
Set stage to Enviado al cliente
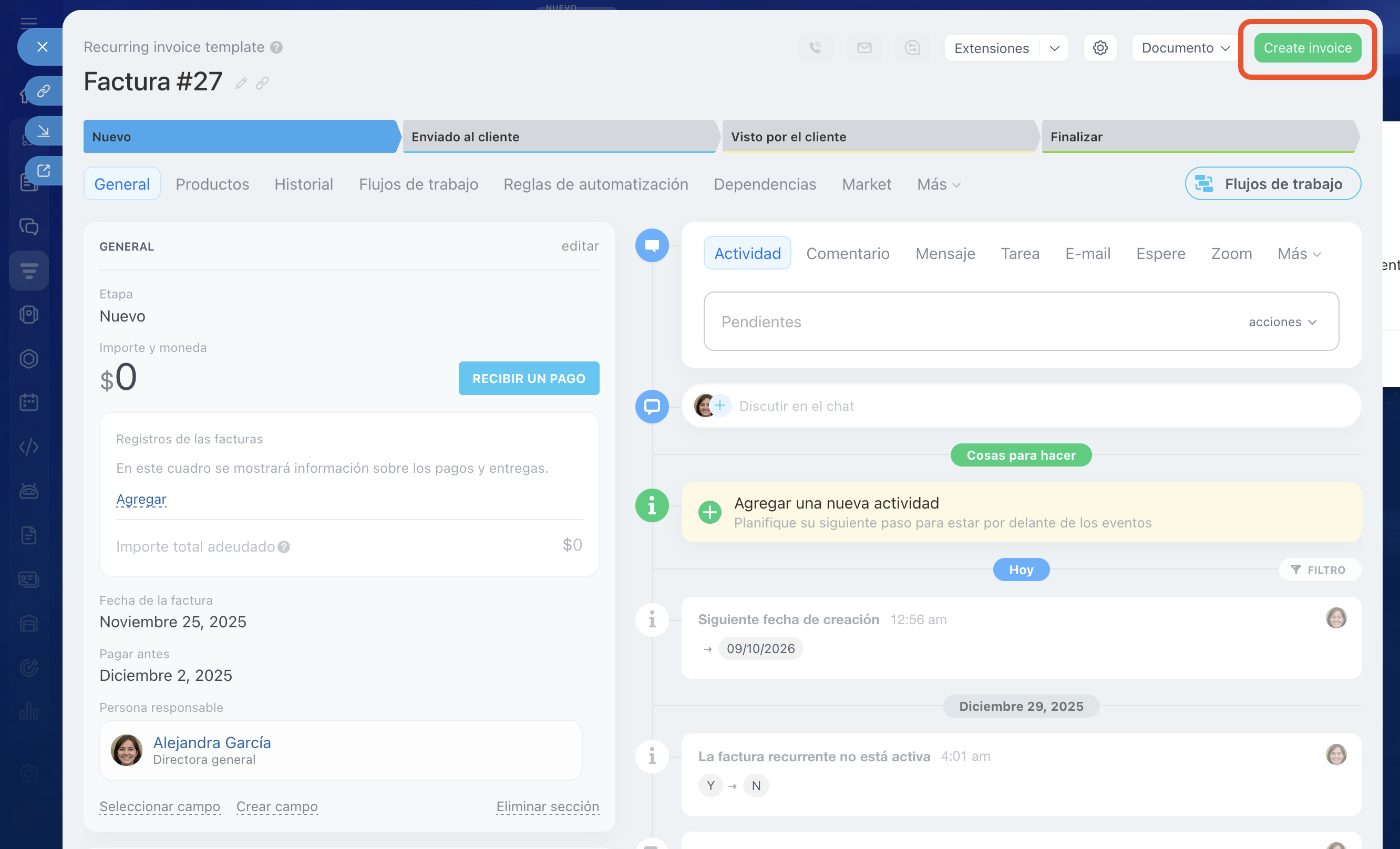[x=559, y=137]
